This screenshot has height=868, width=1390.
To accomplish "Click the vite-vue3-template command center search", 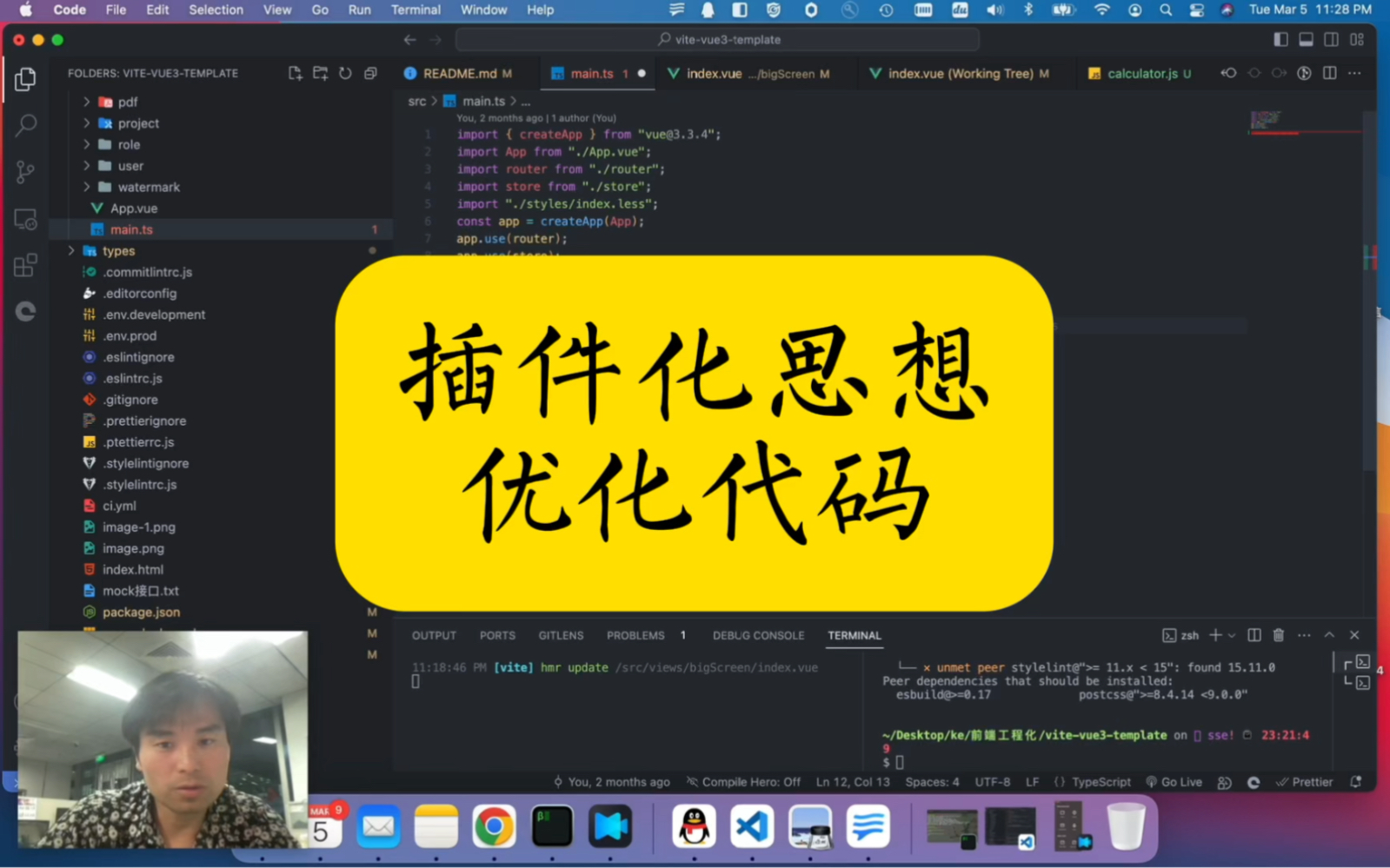I will coord(717,40).
